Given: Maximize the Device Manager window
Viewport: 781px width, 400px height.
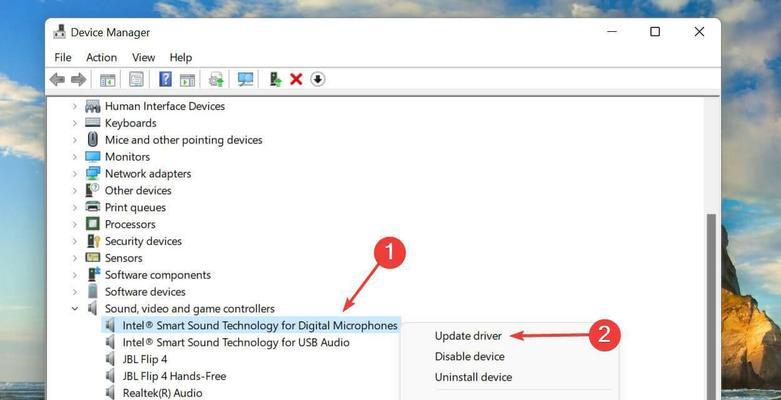Looking at the screenshot, I should pyautogui.click(x=655, y=32).
